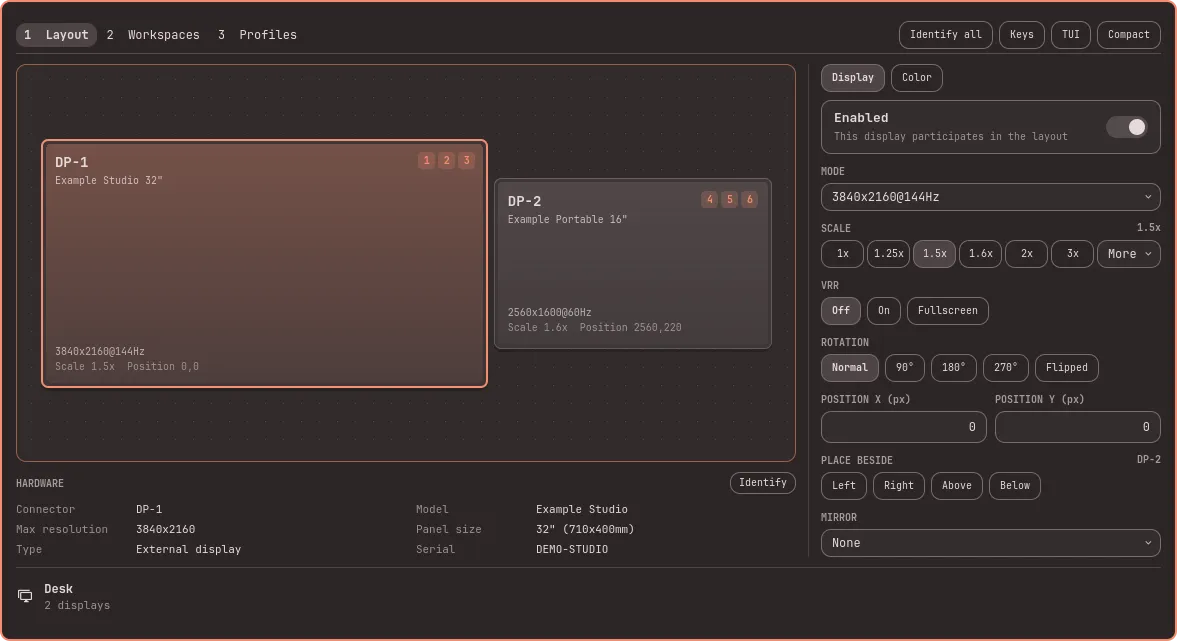Switch to the Profiles tab
Image resolution: width=1177 pixels, height=641 pixels.
pos(257,35)
